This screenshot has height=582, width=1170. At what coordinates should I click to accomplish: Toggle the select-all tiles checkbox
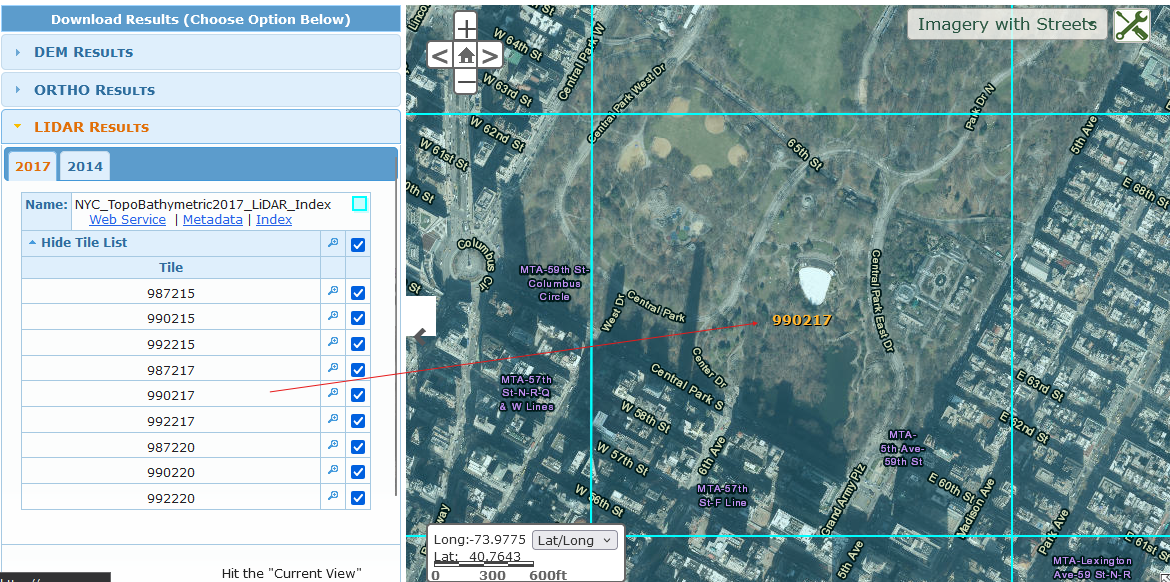coord(358,244)
